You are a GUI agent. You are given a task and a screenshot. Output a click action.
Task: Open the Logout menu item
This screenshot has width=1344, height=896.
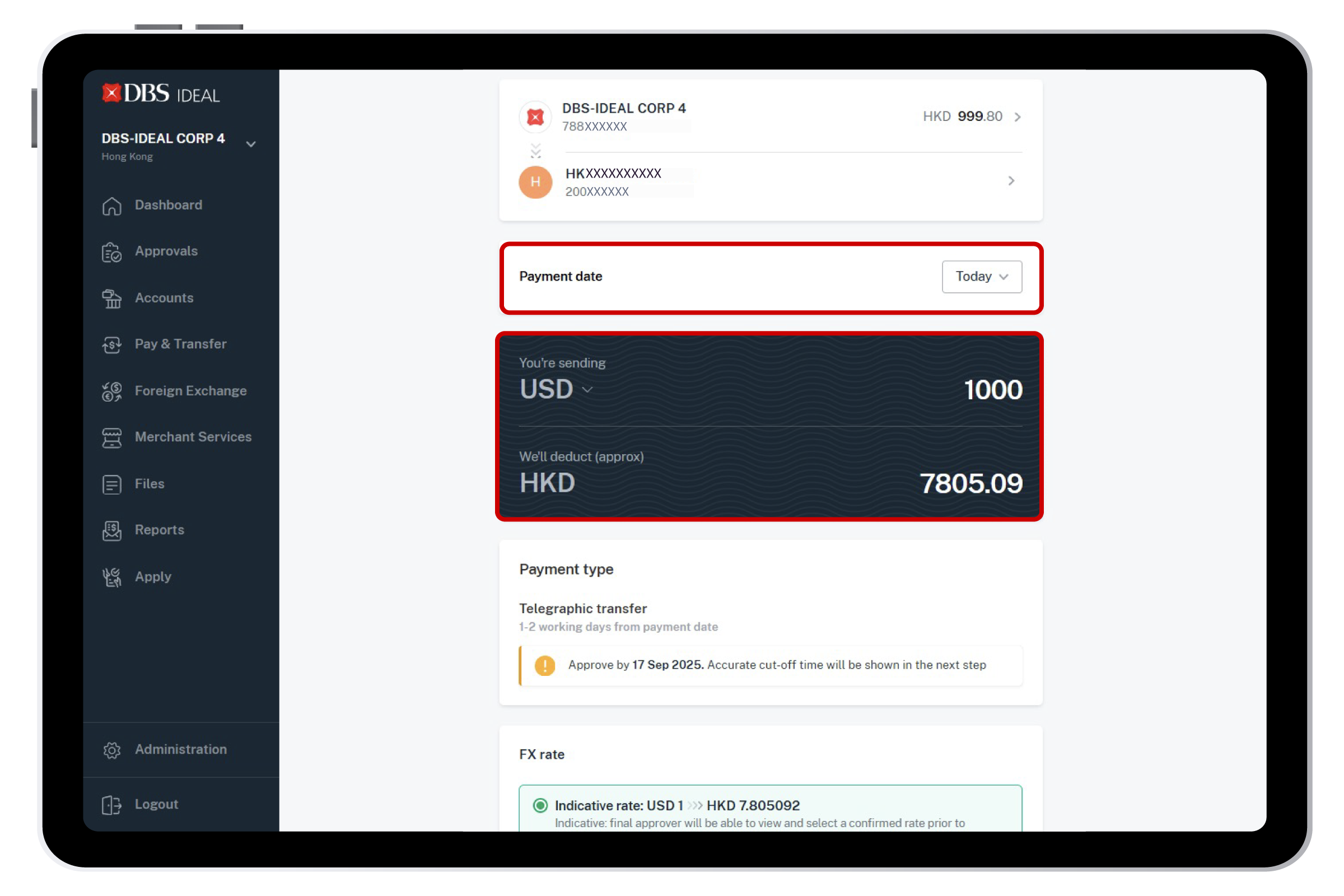(x=156, y=804)
